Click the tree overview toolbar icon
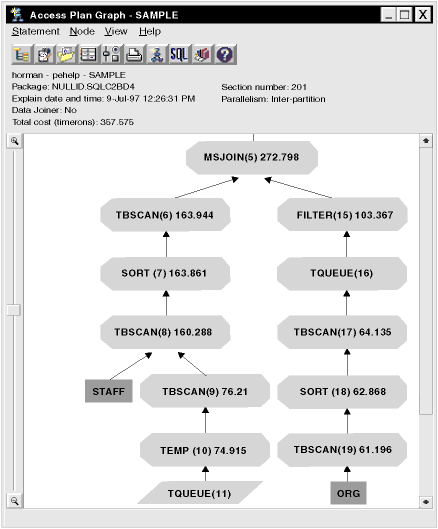438x529 pixels. [22, 54]
